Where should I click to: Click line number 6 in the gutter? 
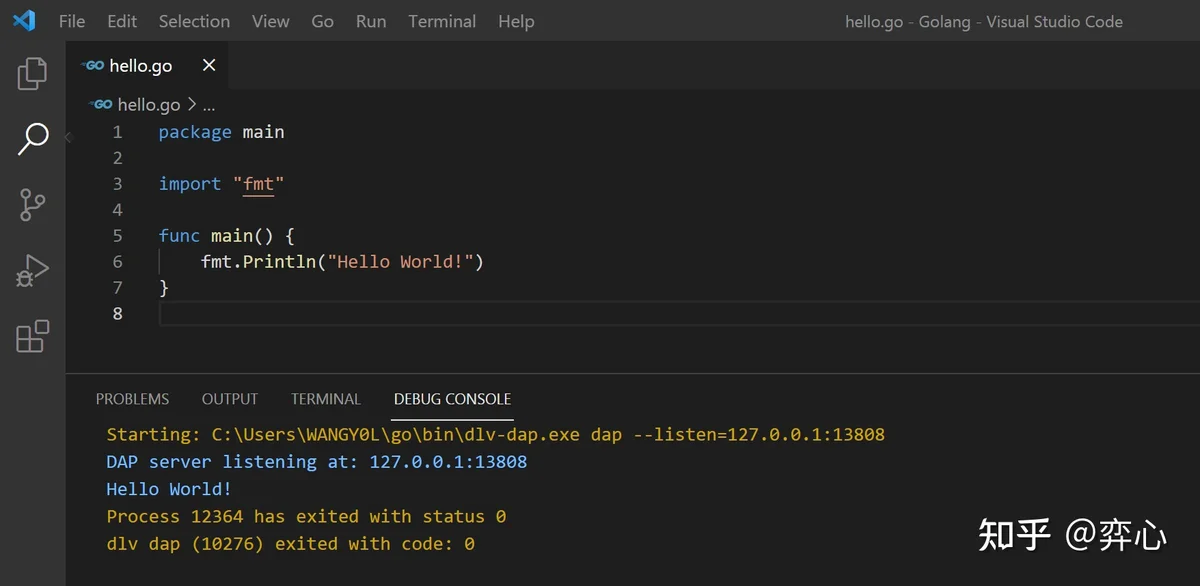pos(118,262)
